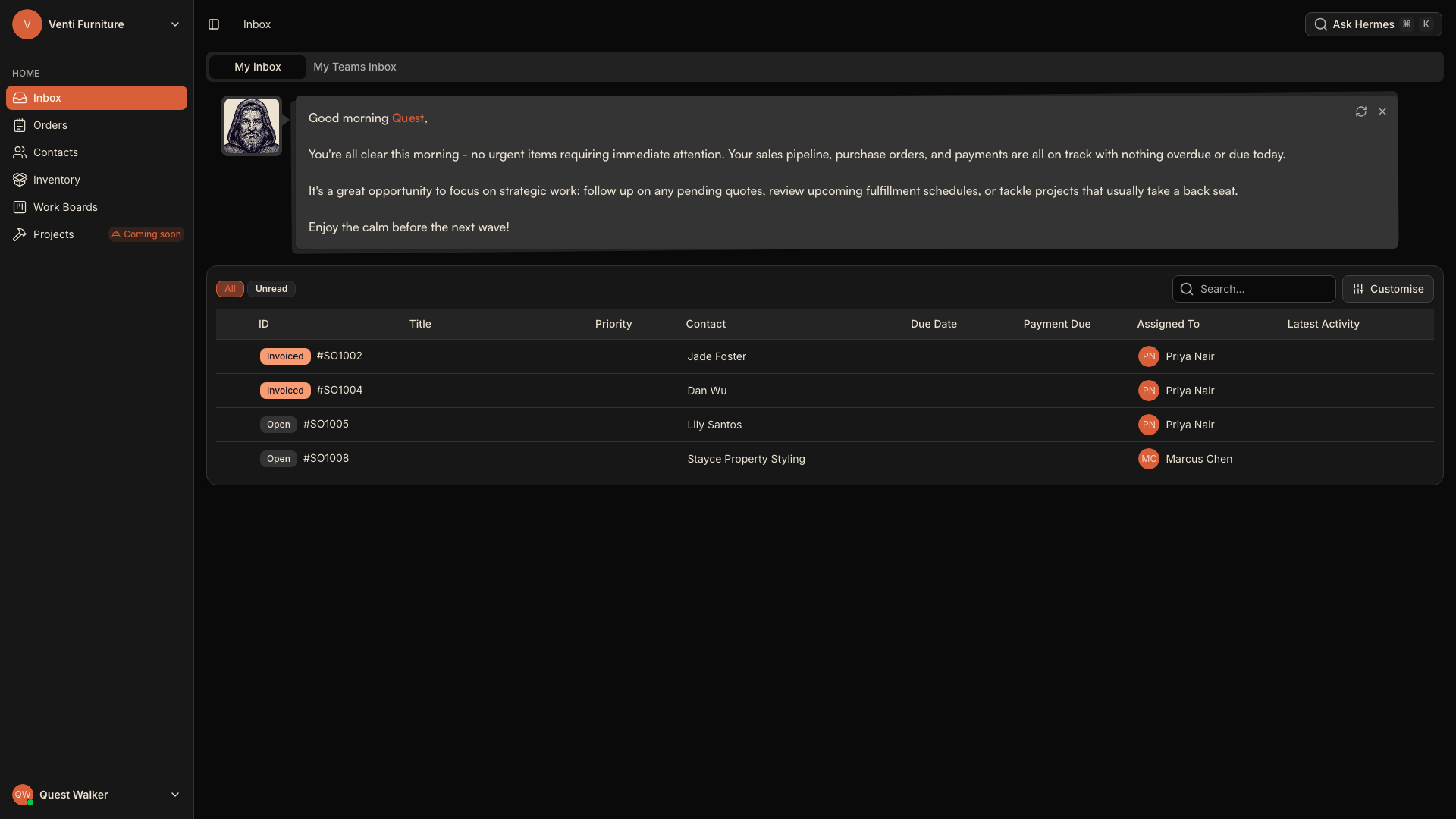Open Work Boards from sidebar

pos(96,207)
